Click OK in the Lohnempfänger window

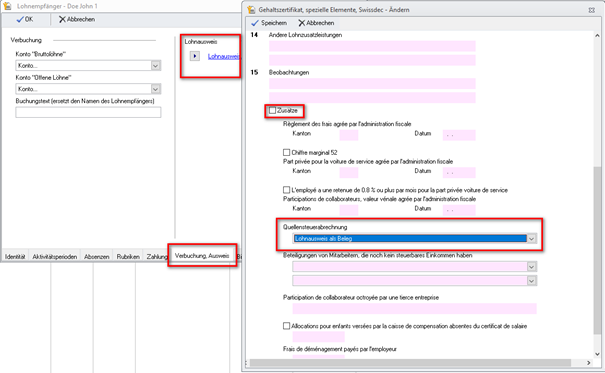25,19
